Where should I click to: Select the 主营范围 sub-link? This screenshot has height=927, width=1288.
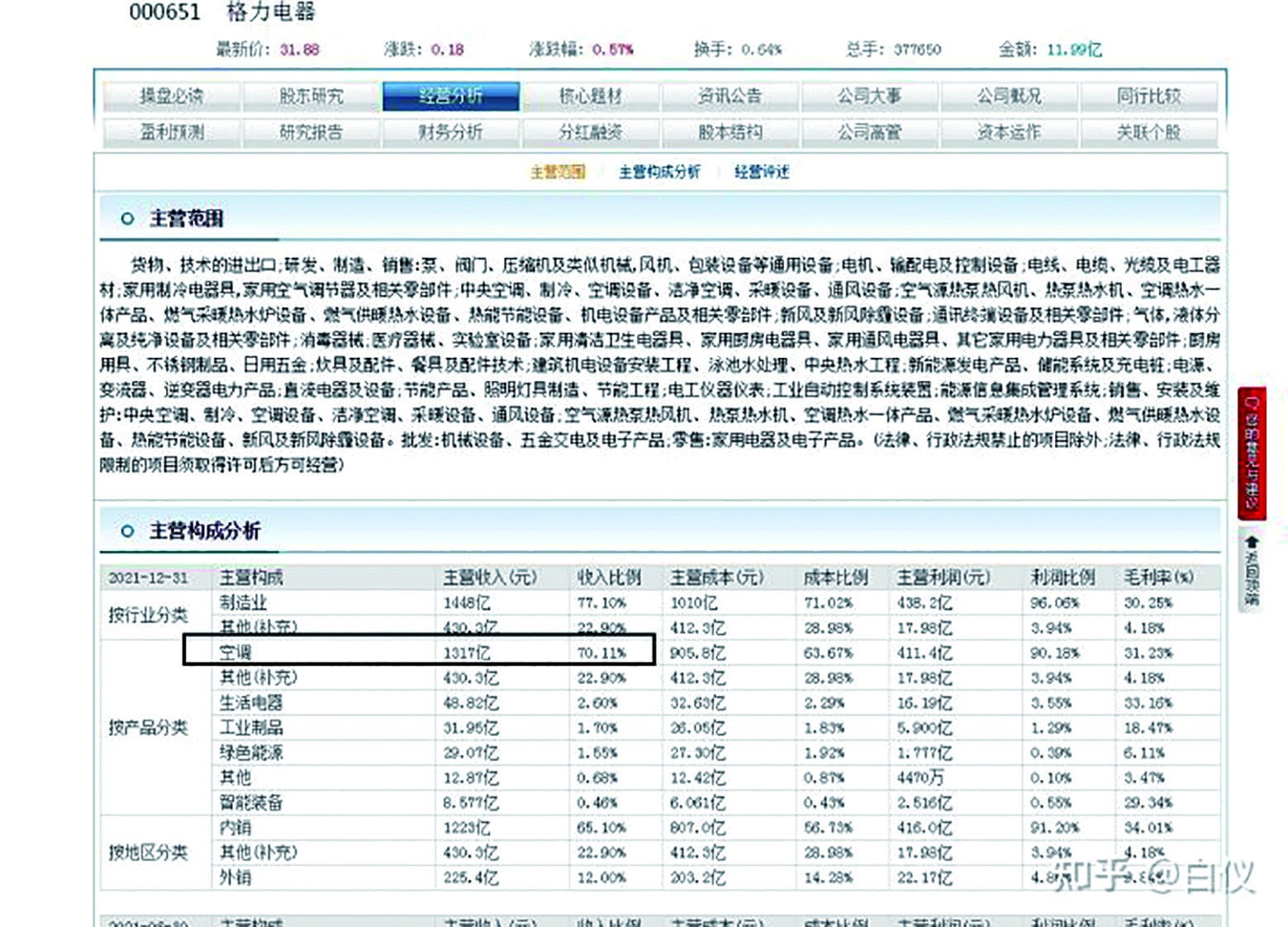(x=558, y=173)
